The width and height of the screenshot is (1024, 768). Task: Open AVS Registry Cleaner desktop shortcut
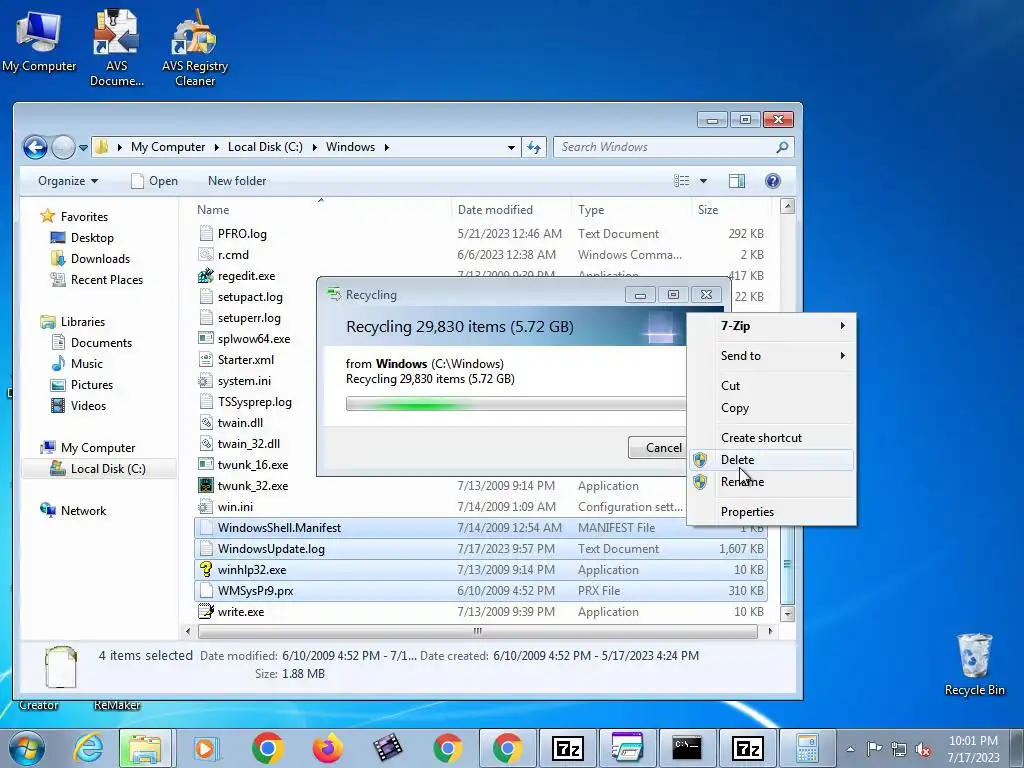pos(195,47)
